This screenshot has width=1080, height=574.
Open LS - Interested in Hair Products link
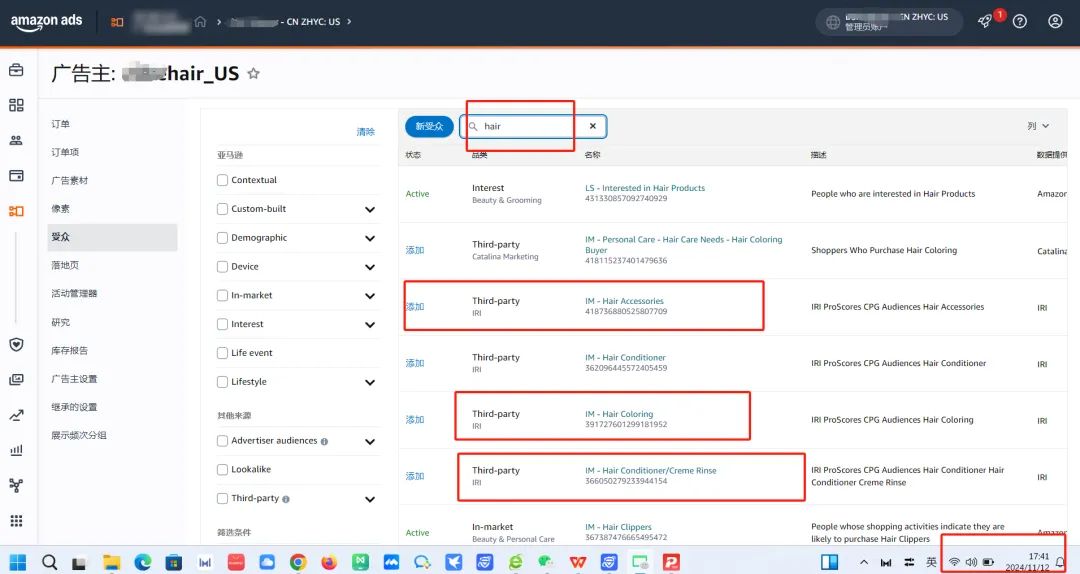(645, 188)
